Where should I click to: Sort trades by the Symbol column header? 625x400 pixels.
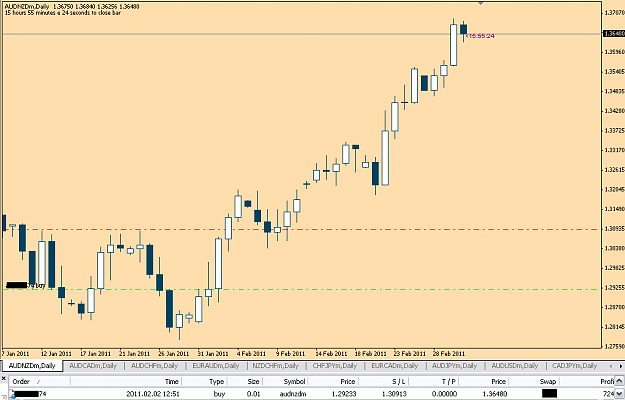coord(285,381)
